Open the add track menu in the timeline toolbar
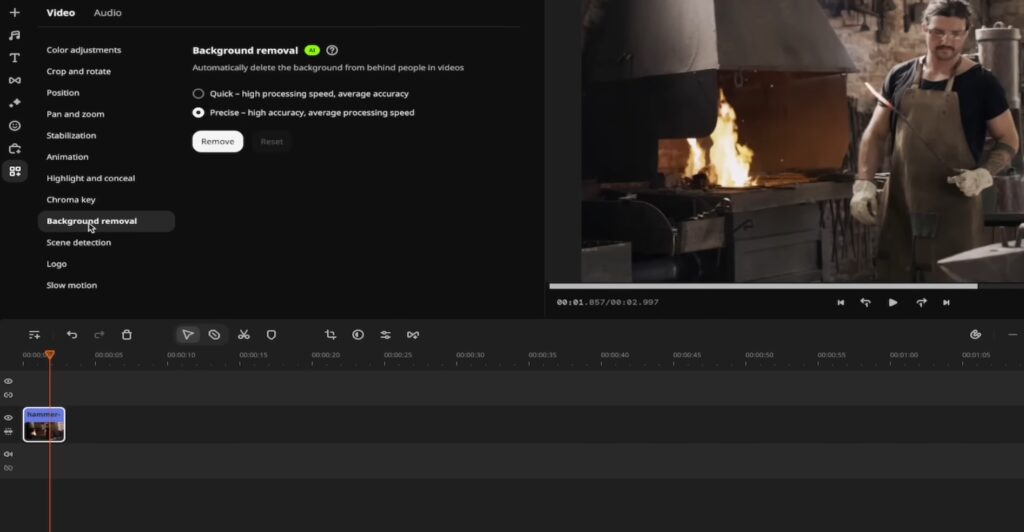1024x532 pixels. (x=34, y=335)
